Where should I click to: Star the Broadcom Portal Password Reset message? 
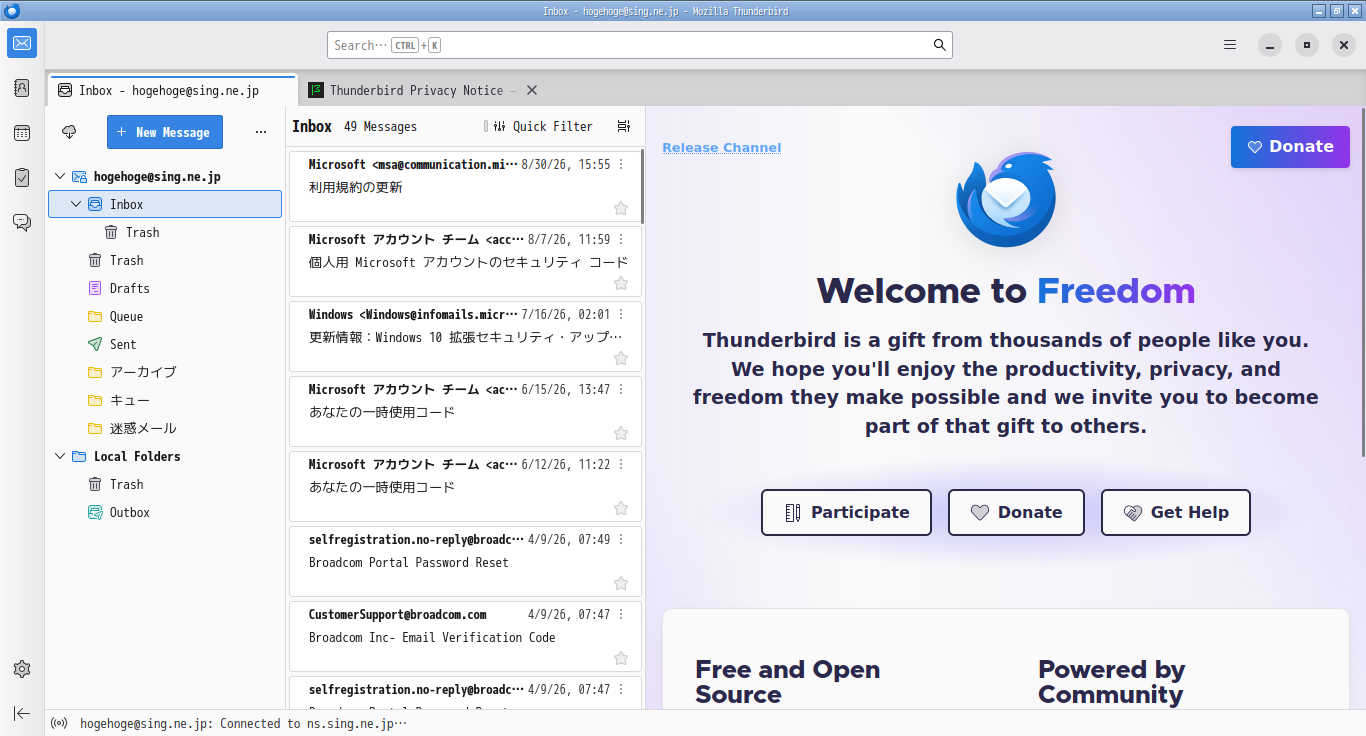(x=621, y=583)
